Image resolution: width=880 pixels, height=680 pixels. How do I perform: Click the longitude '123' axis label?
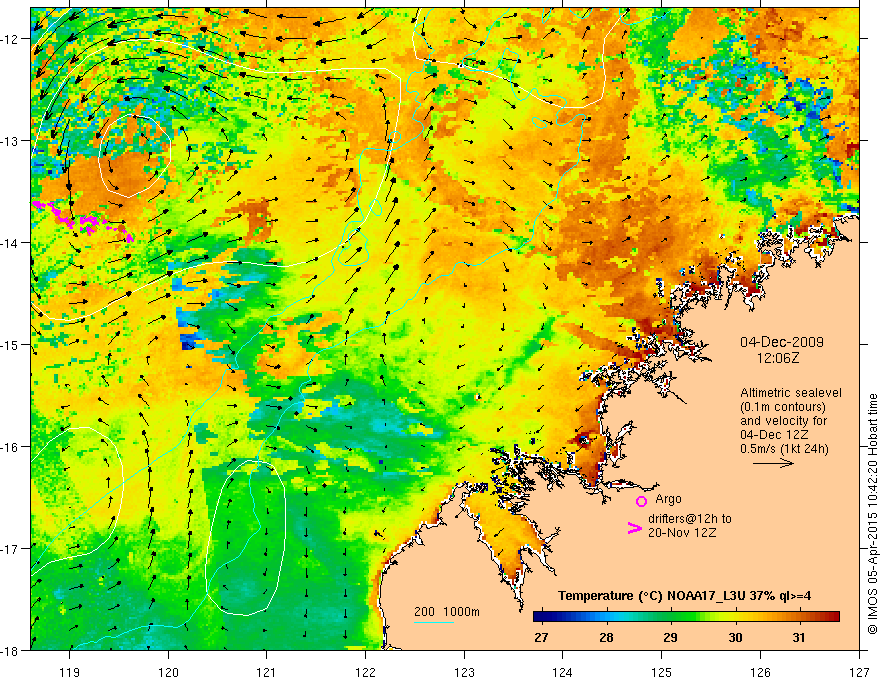tap(464, 672)
